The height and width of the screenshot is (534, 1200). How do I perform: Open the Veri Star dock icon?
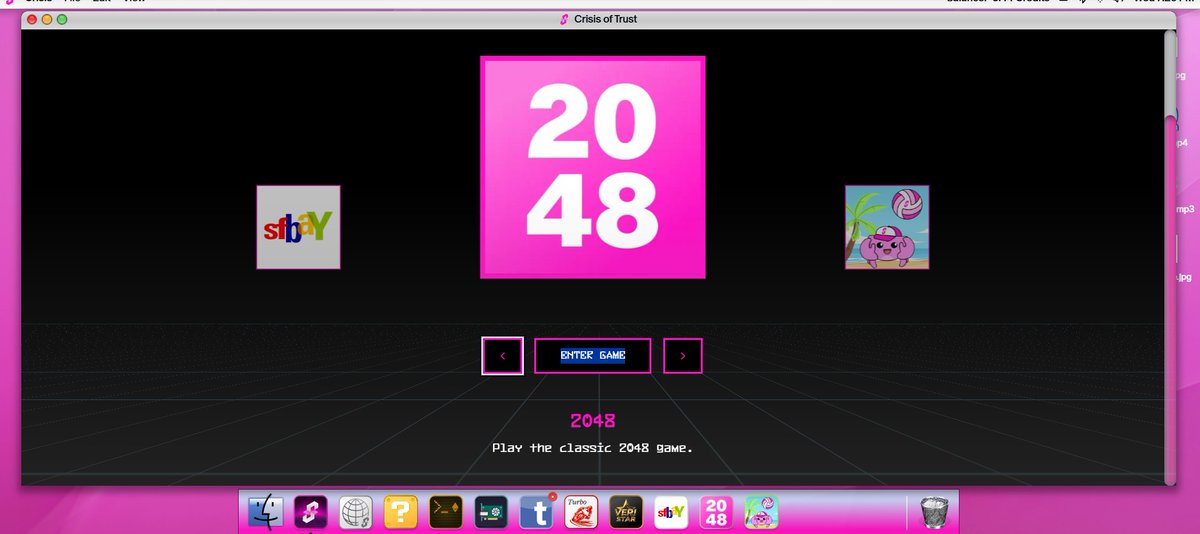(626, 512)
